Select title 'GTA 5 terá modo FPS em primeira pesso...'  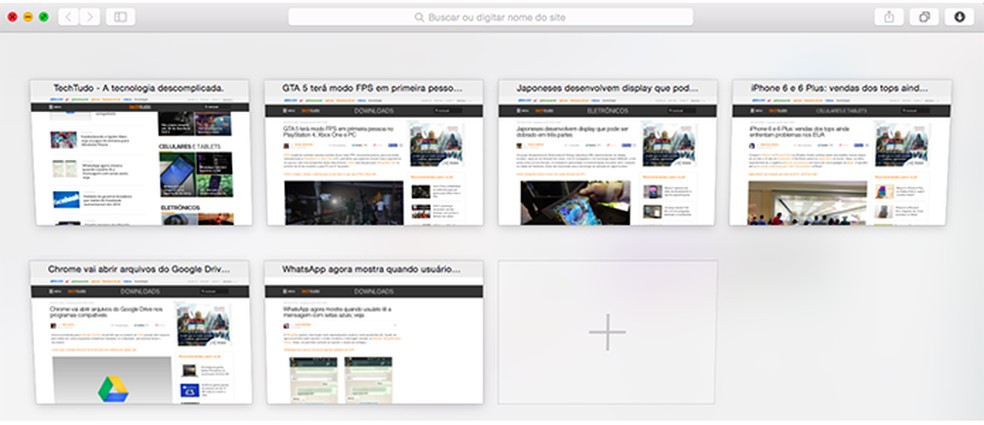click(372, 89)
